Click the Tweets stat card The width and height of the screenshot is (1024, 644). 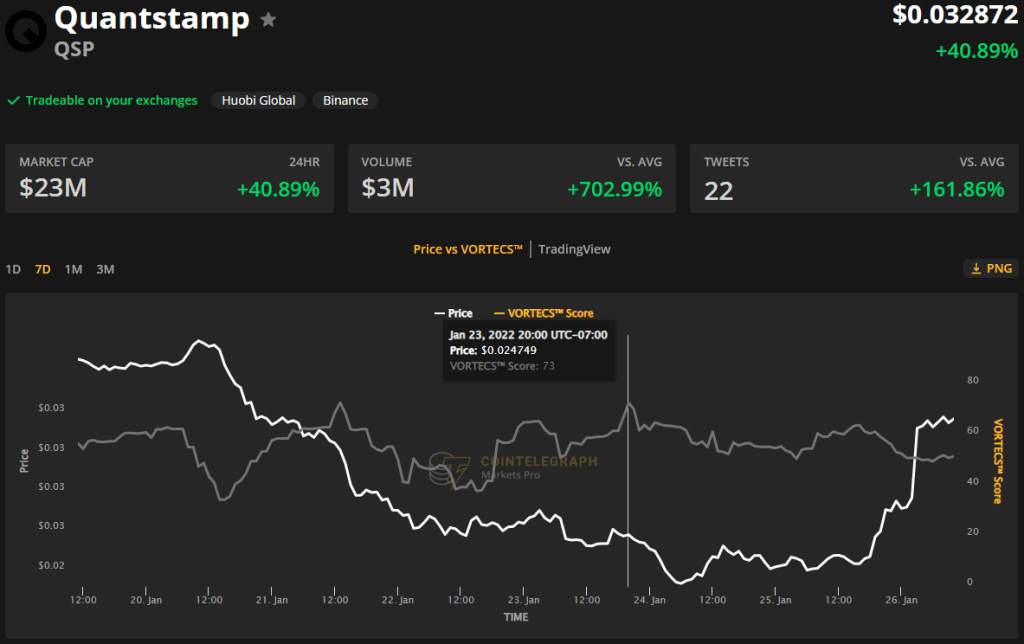click(853, 178)
